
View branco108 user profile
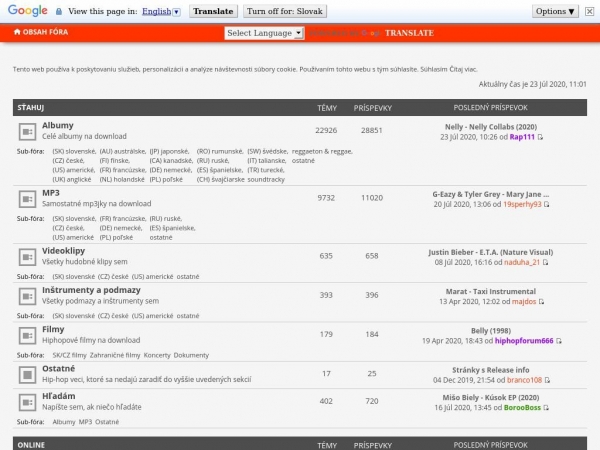coord(525,380)
